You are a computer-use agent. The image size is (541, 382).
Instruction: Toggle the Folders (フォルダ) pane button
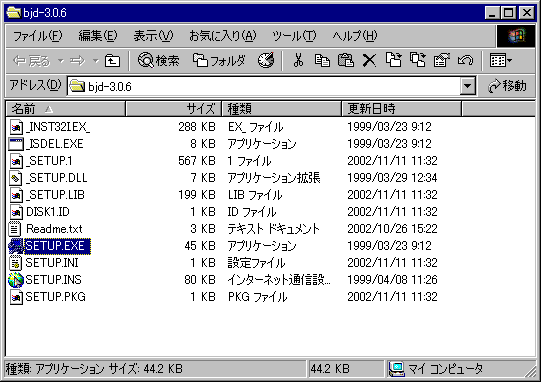point(219,61)
